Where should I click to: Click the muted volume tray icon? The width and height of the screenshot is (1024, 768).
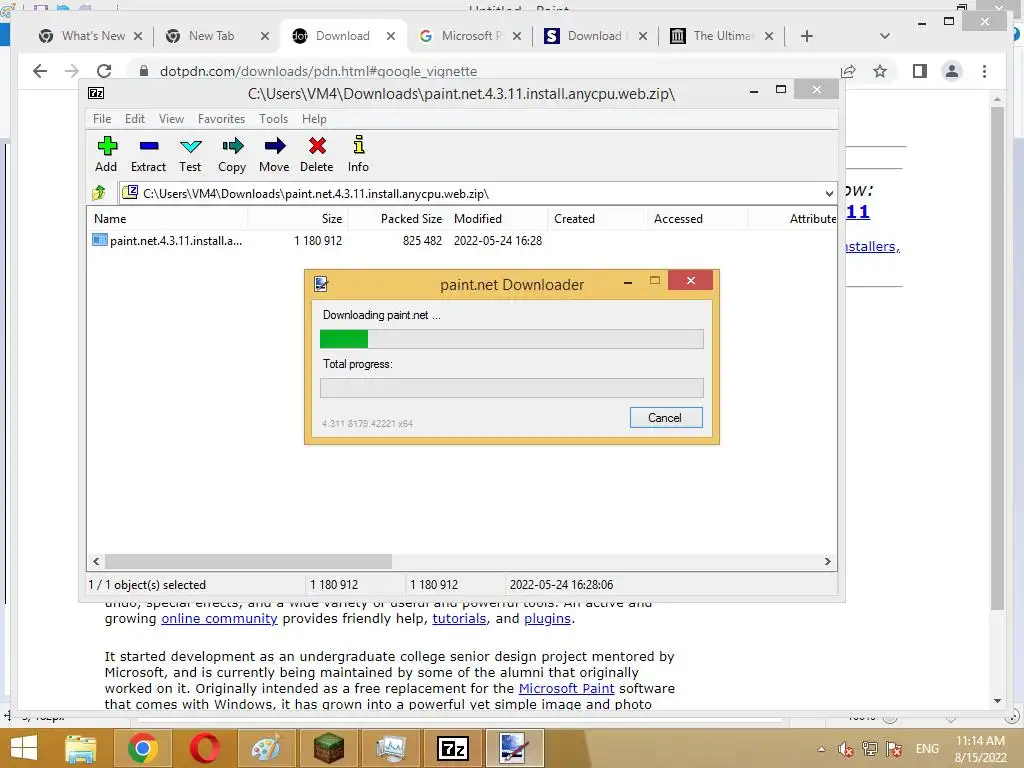tap(845, 749)
